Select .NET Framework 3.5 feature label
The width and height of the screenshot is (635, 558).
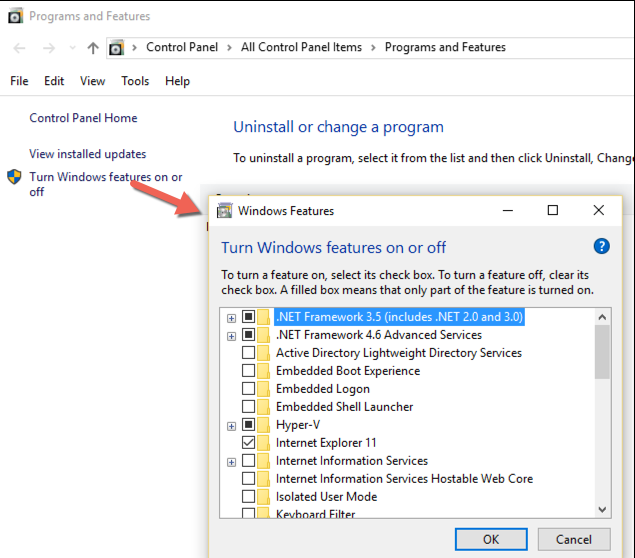pos(399,317)
